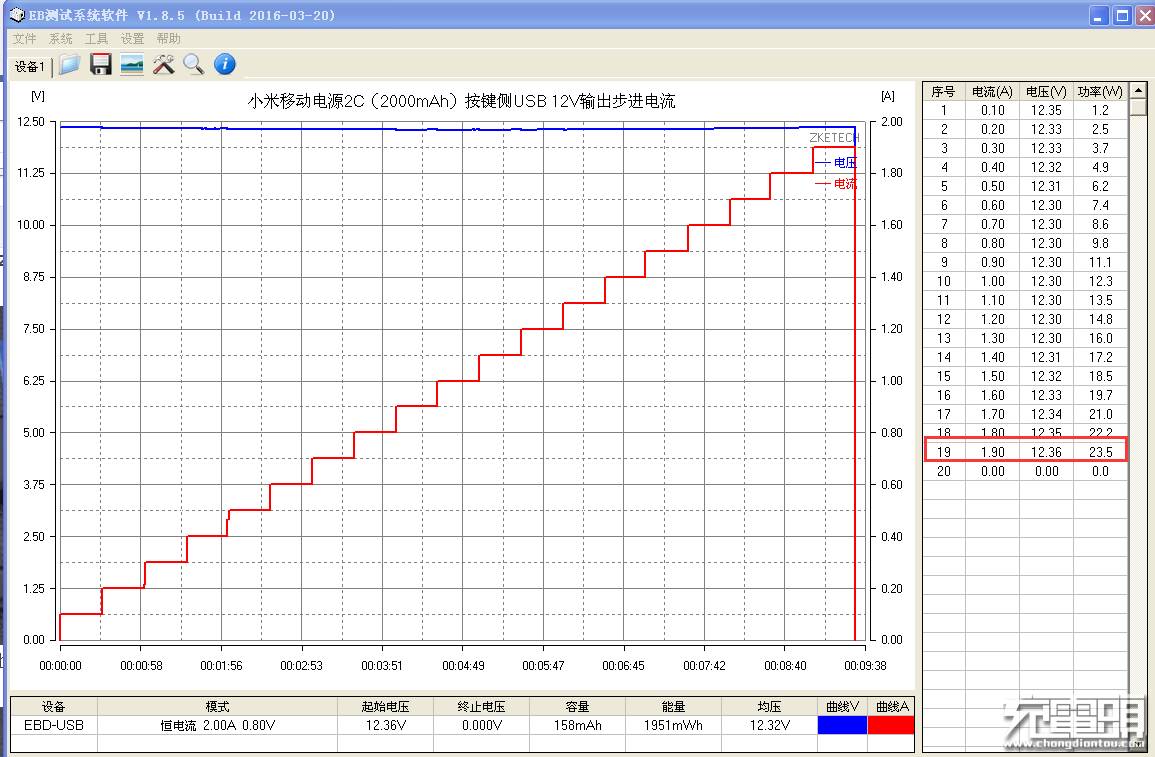
Task: Click the 均压 column header
Action: [770, 706]
